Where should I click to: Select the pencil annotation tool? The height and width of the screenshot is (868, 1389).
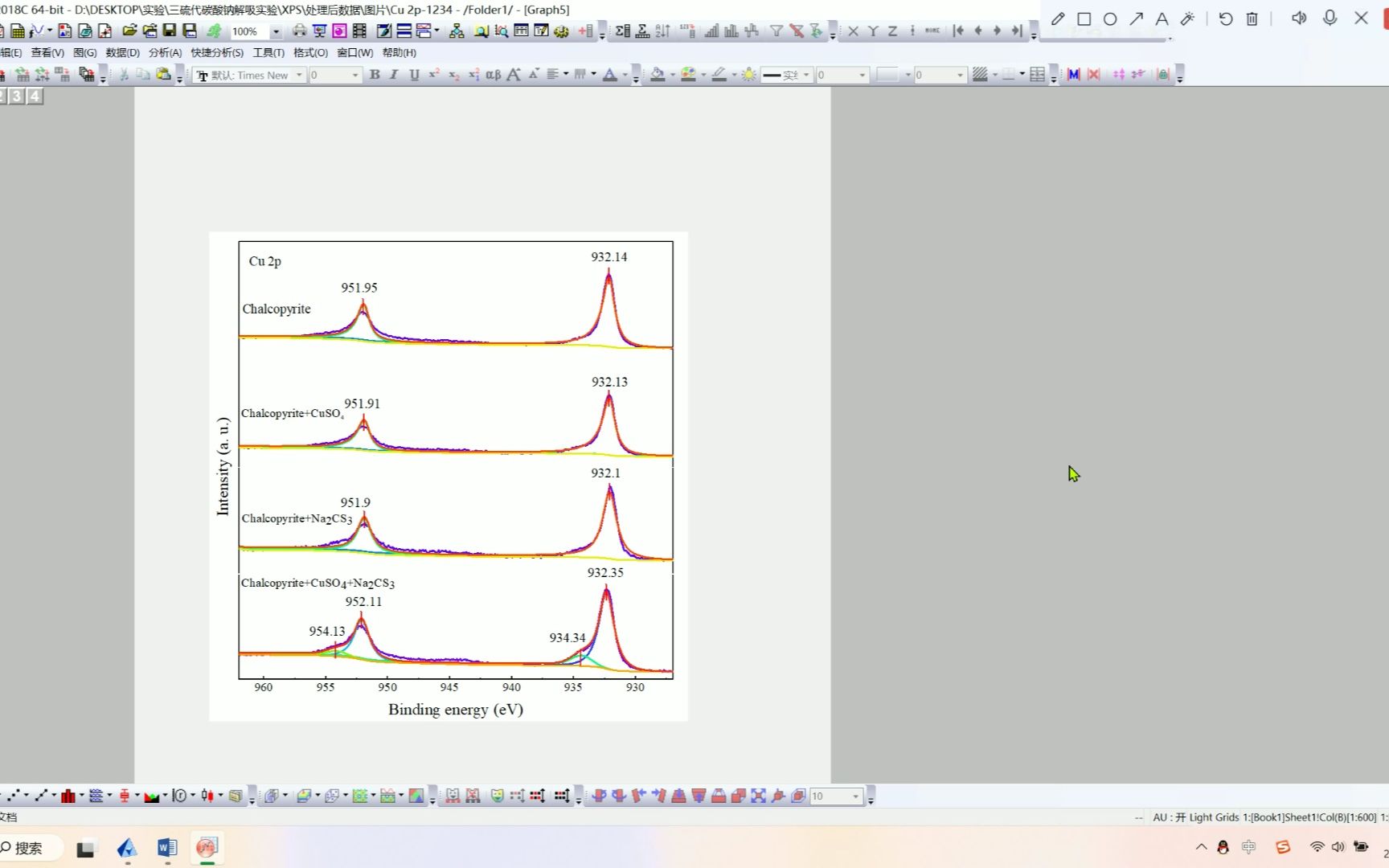point(1058,18)
